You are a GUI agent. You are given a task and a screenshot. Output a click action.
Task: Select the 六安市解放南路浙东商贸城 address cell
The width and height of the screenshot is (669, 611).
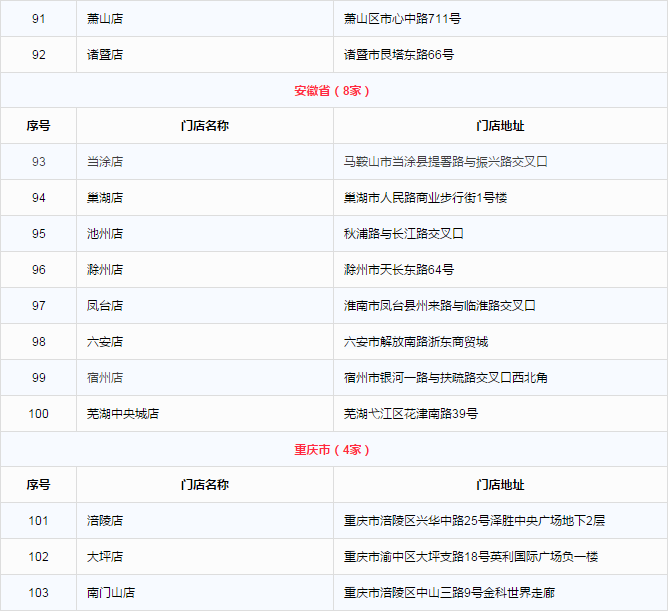pyautogui.click(x=416, y=342)
